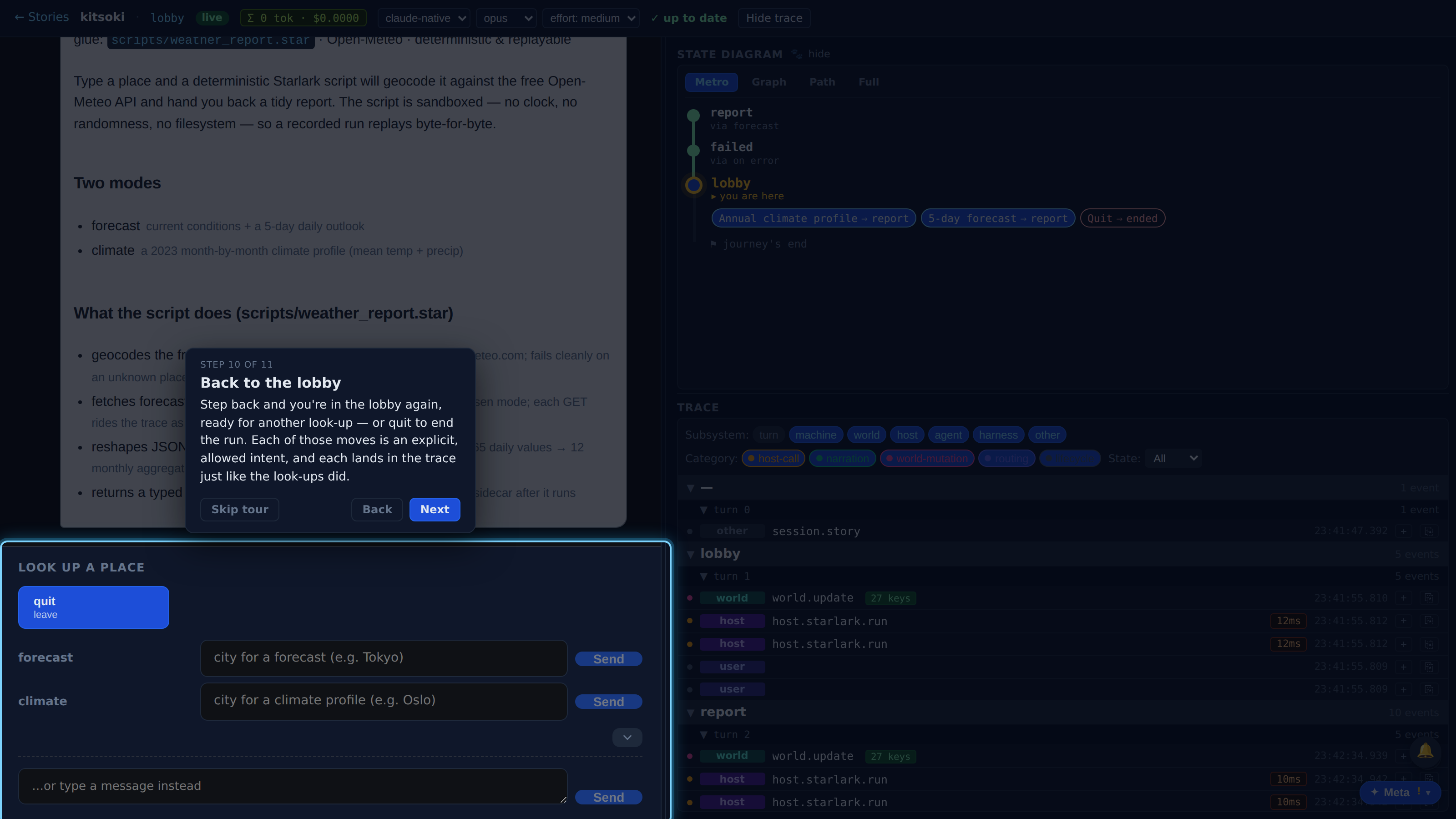This screenshot has height=819, width=1456.
Task: Collapse the lobby trace group
Action: [690, 555]
